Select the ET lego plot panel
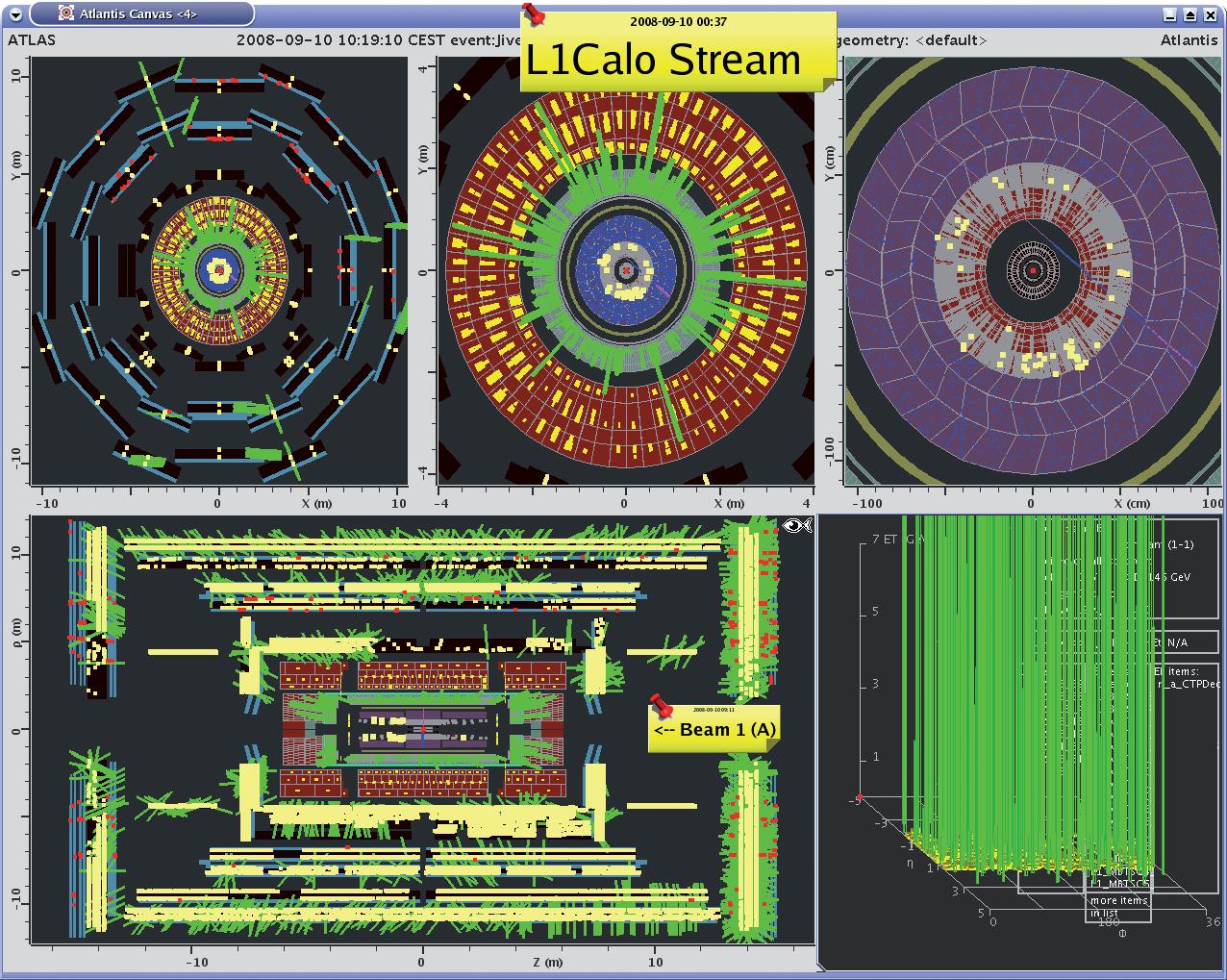The height and width of the screenshot is (980, 1227). (1021, 742)
